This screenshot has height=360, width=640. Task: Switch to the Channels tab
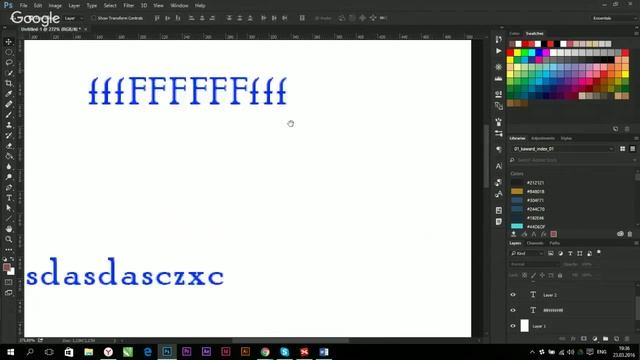click(x=535, y=243)
